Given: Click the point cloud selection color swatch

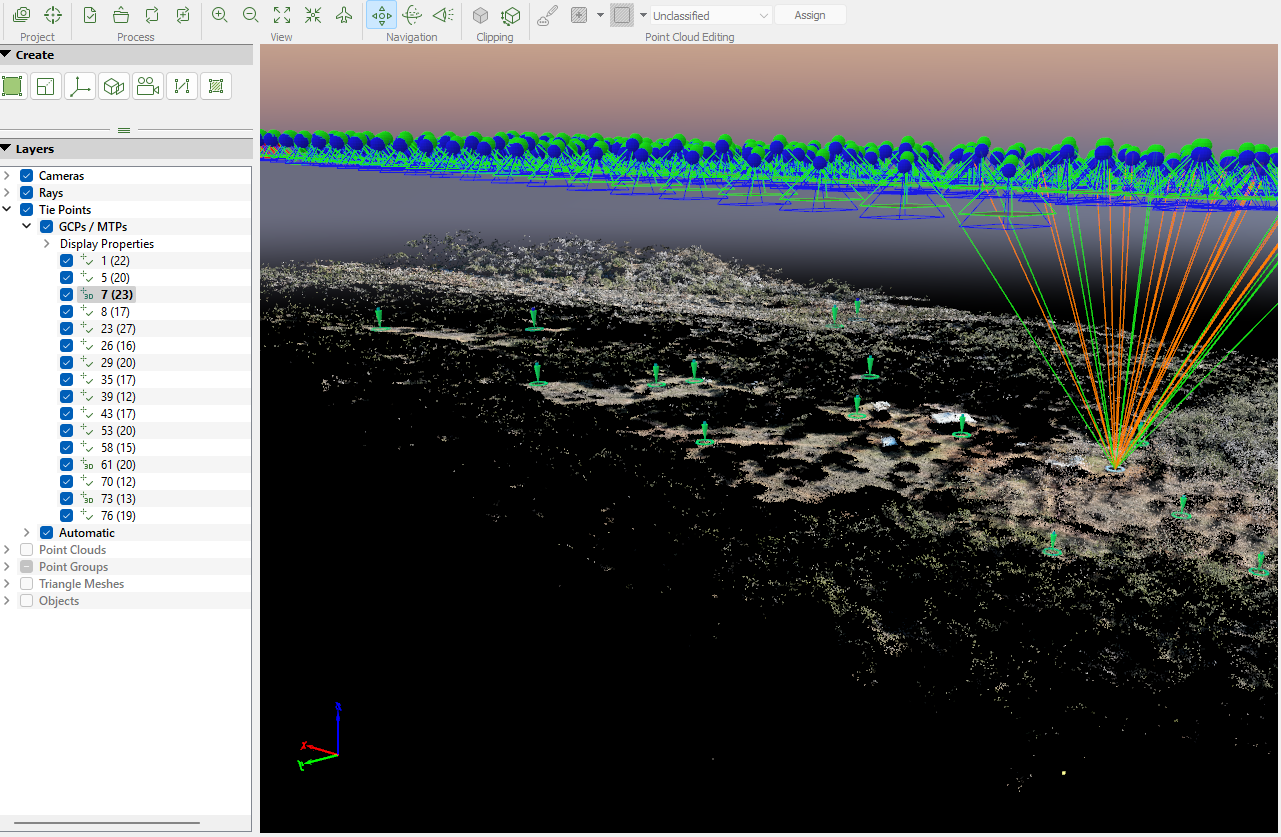Looking at the screenshot, I should [x=622, y=16].
